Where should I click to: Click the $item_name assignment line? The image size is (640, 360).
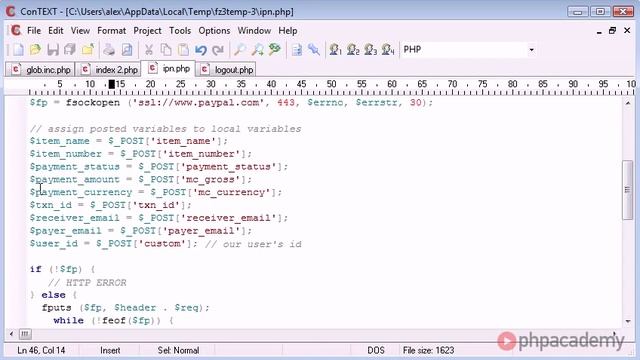point(129,141)
